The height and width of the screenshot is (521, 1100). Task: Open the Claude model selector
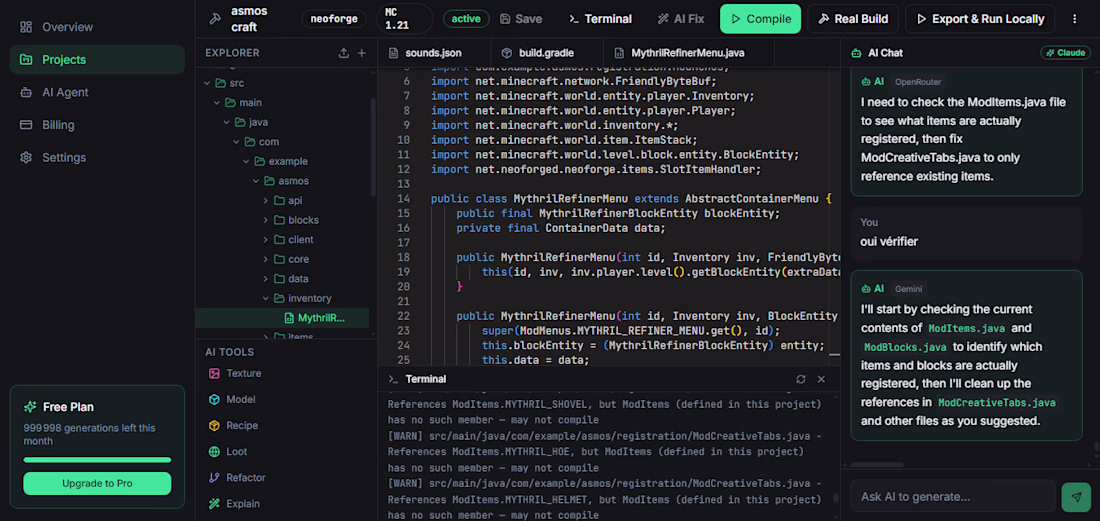[1066, 53]
